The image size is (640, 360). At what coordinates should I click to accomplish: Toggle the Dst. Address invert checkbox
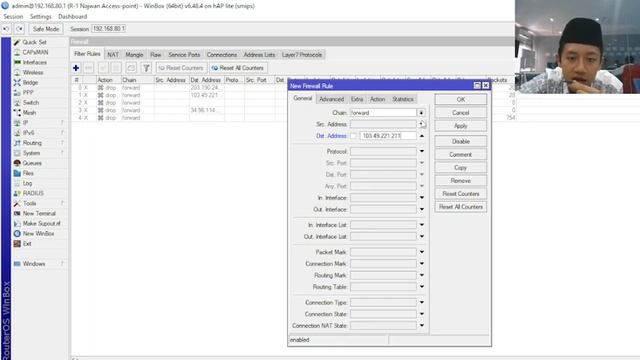(x=353, y=136)
